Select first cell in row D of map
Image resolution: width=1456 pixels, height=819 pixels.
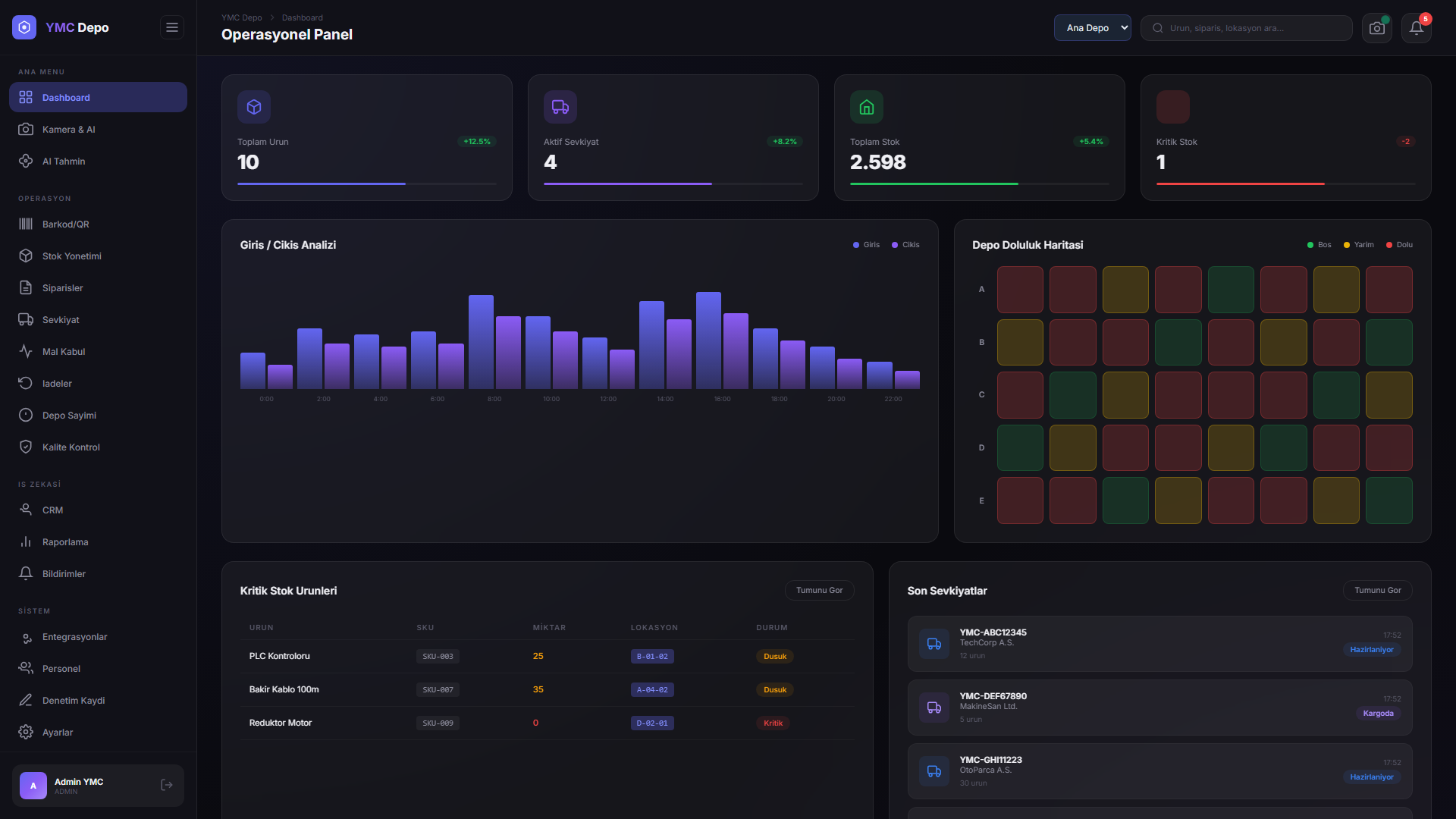(x=1020, y=447)
